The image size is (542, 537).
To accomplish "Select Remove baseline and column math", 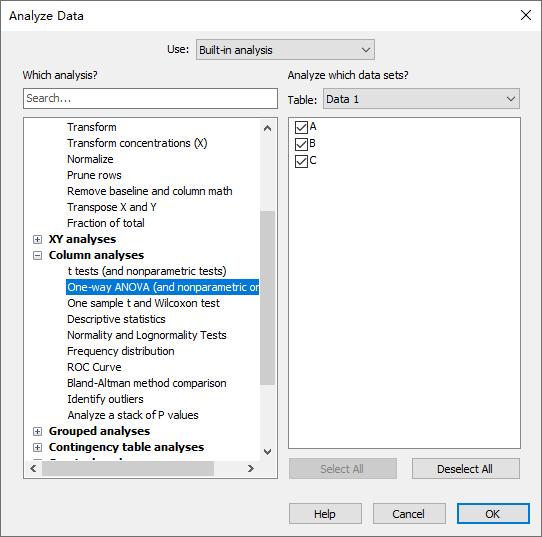I will pyautogui.click(x=150, y=191).
